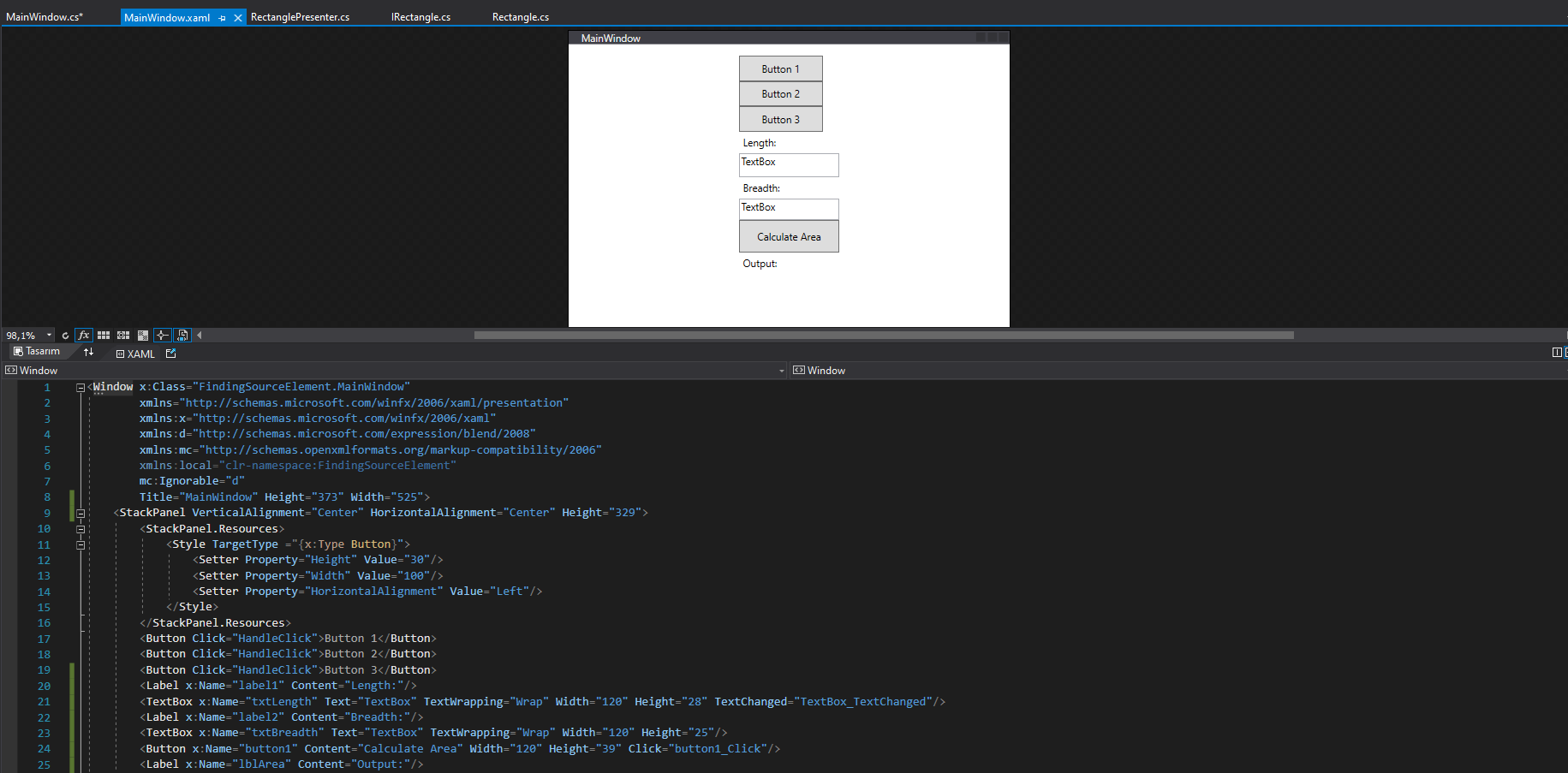Click the lblArea XAML line 25
The image size is (1568, 773).
282,764
